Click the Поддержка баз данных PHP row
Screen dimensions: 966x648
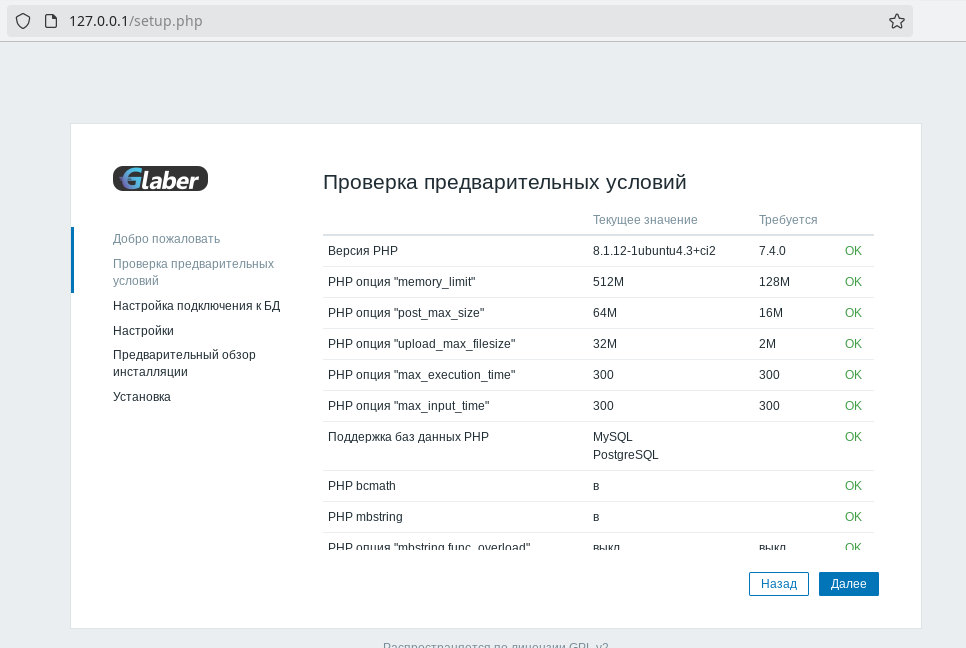click(x=407, y=437)
